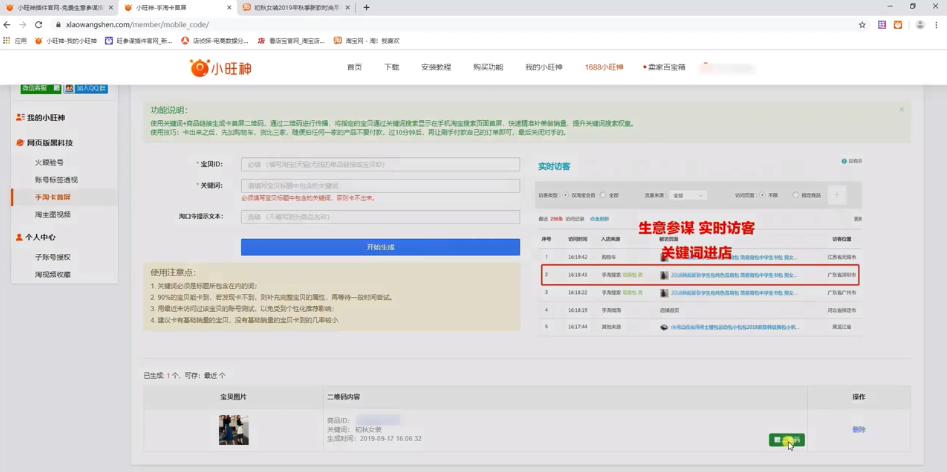Open the 店侦探 bookmark
Screen dimensions: 947x472
[216, 41]
